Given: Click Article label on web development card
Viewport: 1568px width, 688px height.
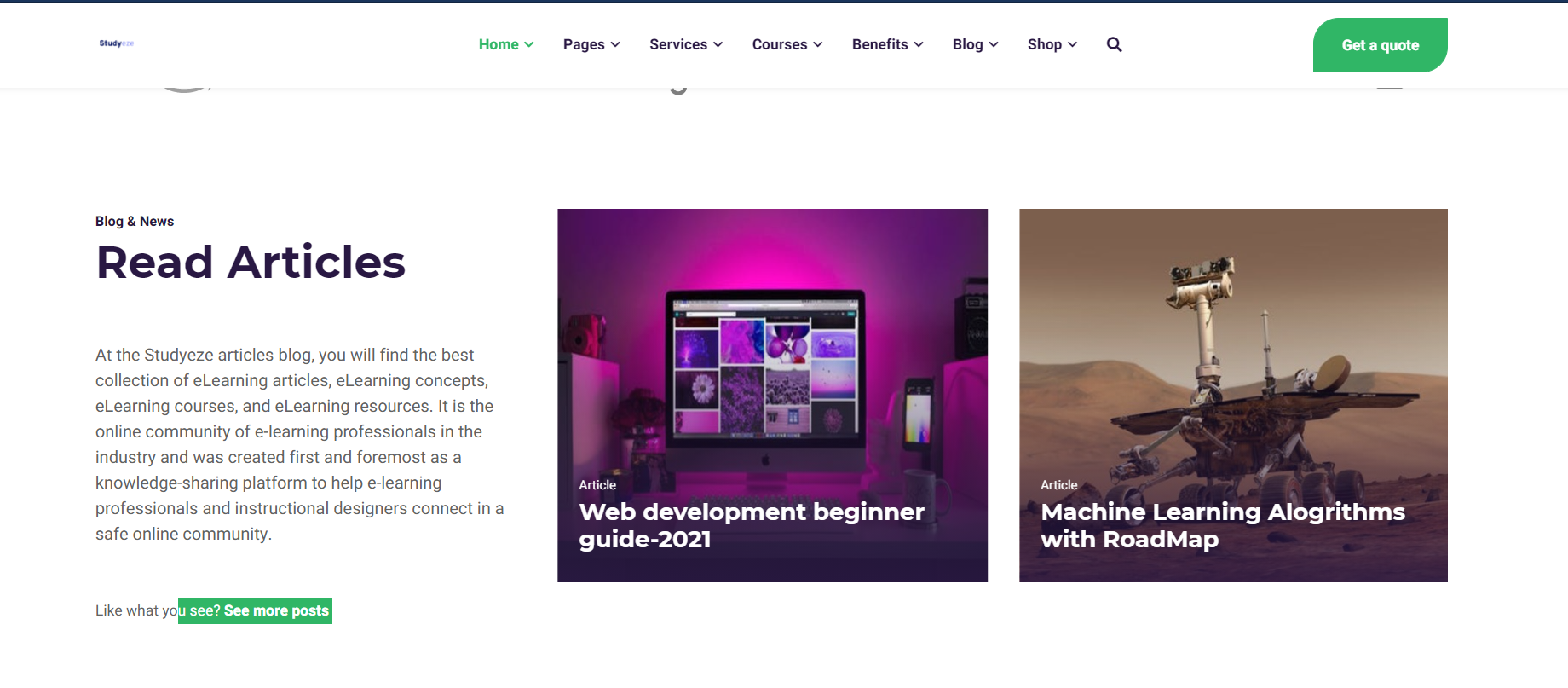Looking at the screenshot, I should [597, 484].
